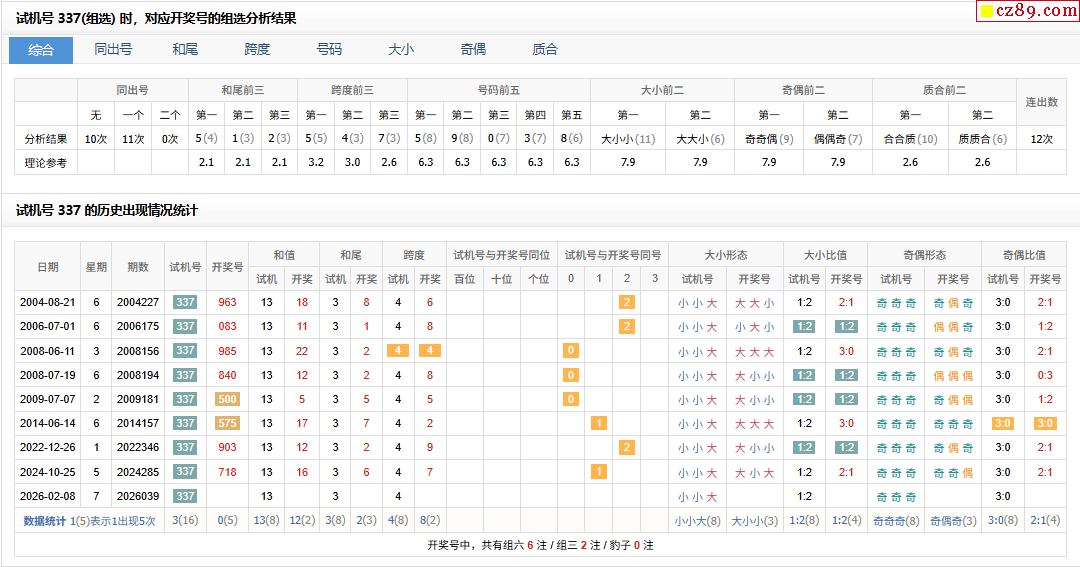Select the 综合 tab
1080x567 pixels.
click(x=41, y=50)
